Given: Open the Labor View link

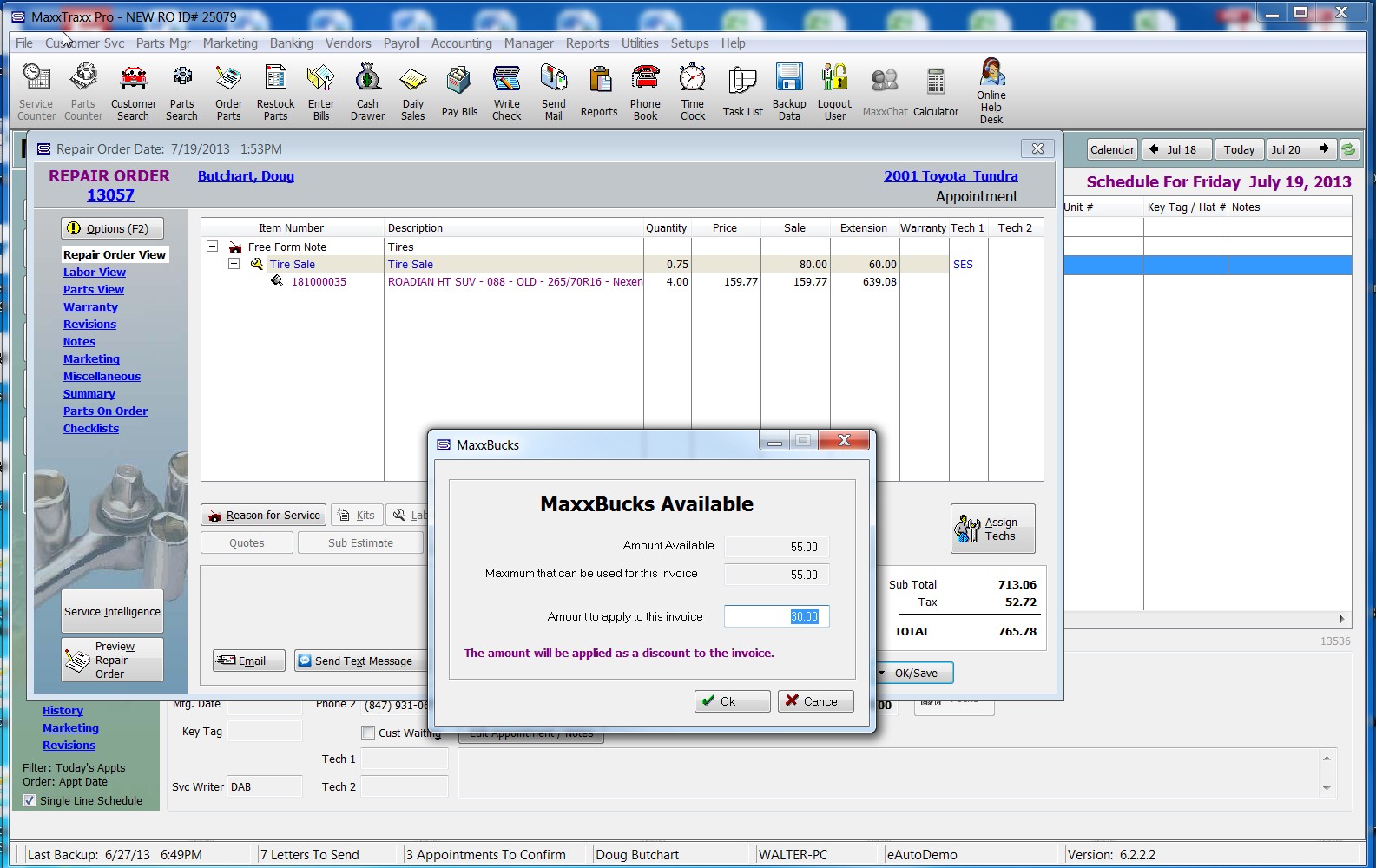Looking at the screenshot, I should 95,272.
